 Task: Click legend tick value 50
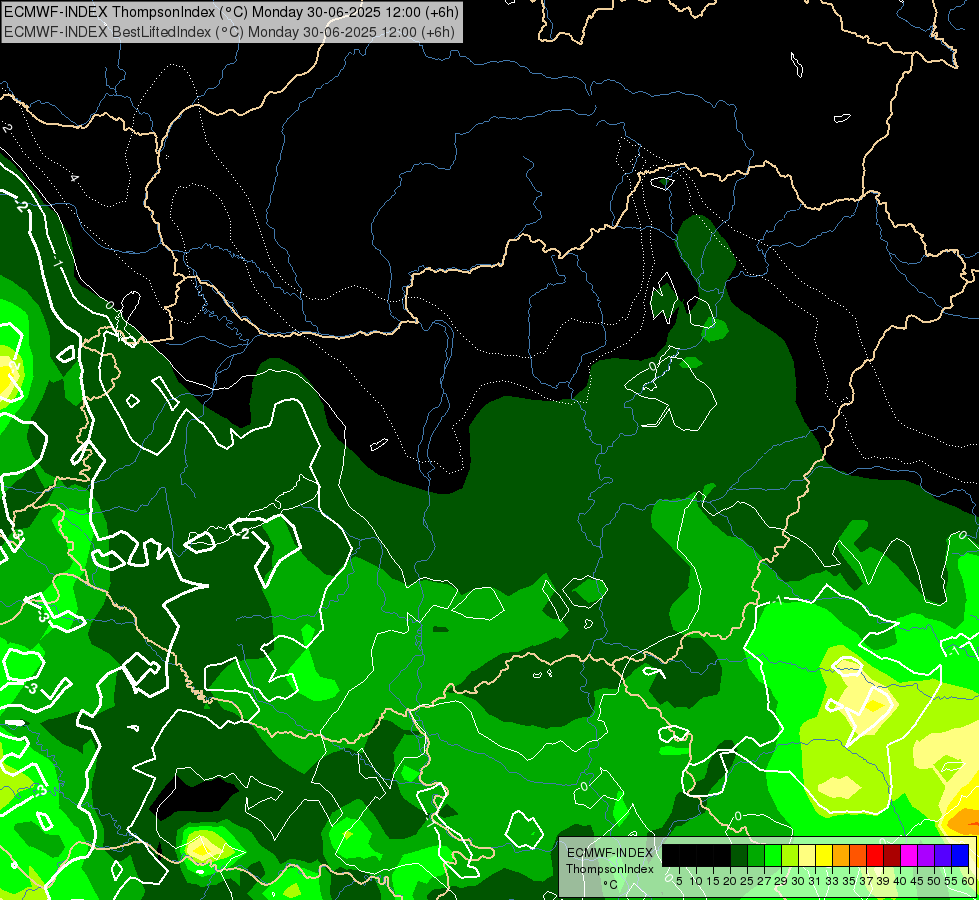[x=935, y=881]
